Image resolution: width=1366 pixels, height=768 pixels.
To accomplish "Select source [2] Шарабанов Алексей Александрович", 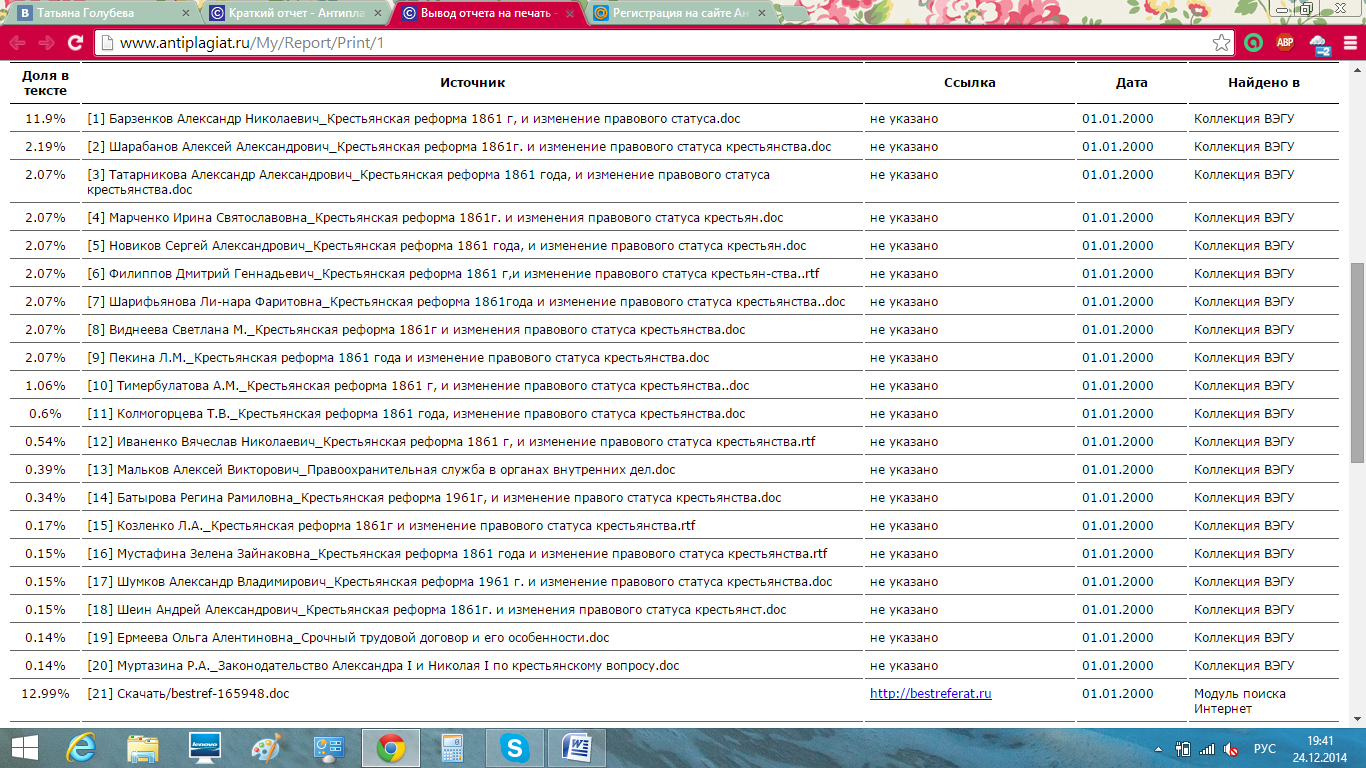I will [459, 146].
